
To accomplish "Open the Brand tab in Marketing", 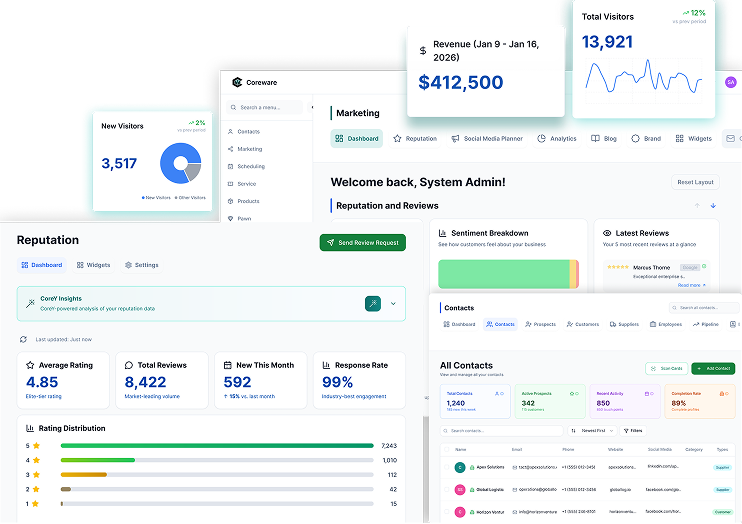I will [646, 139].
